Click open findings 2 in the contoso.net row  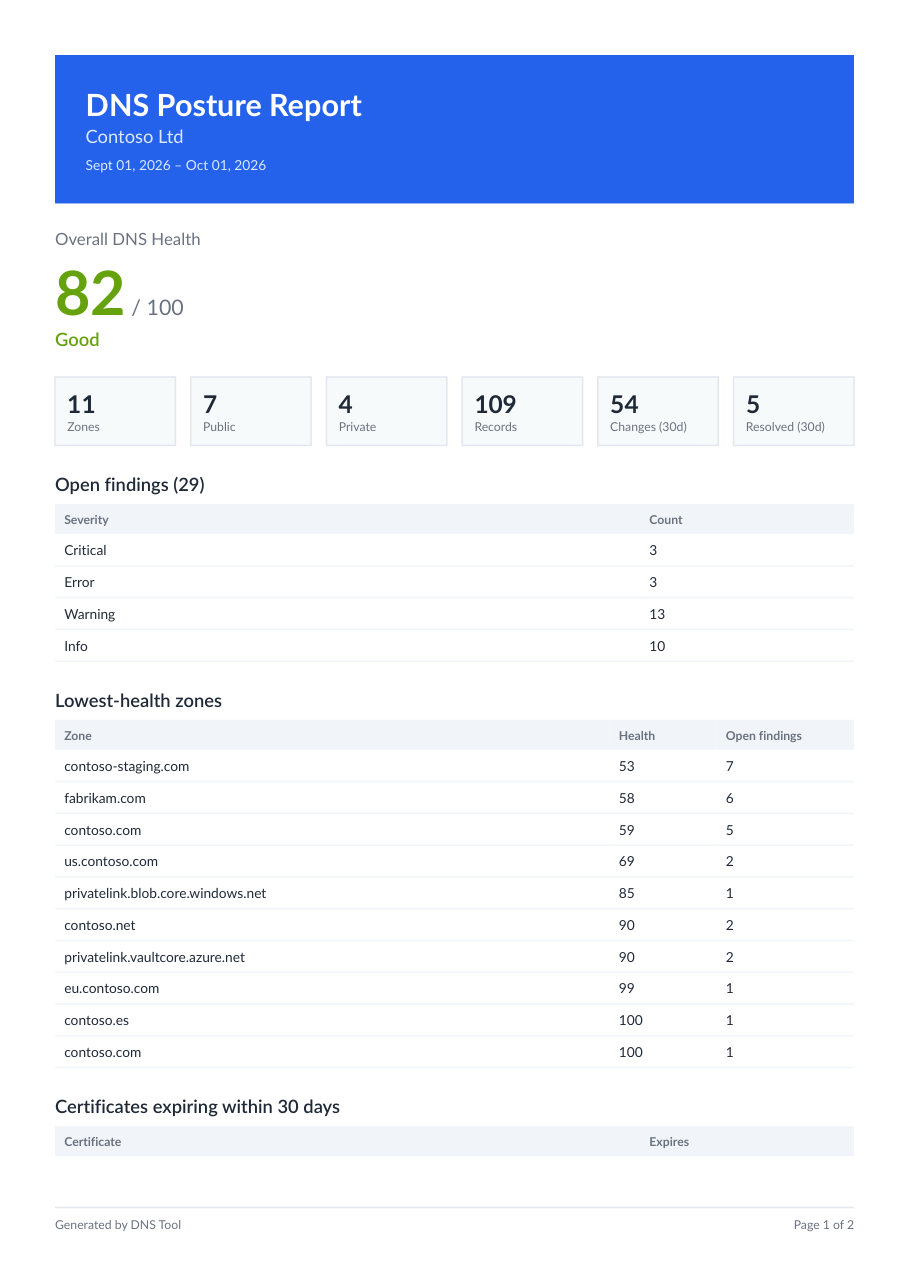coord(730,925)
